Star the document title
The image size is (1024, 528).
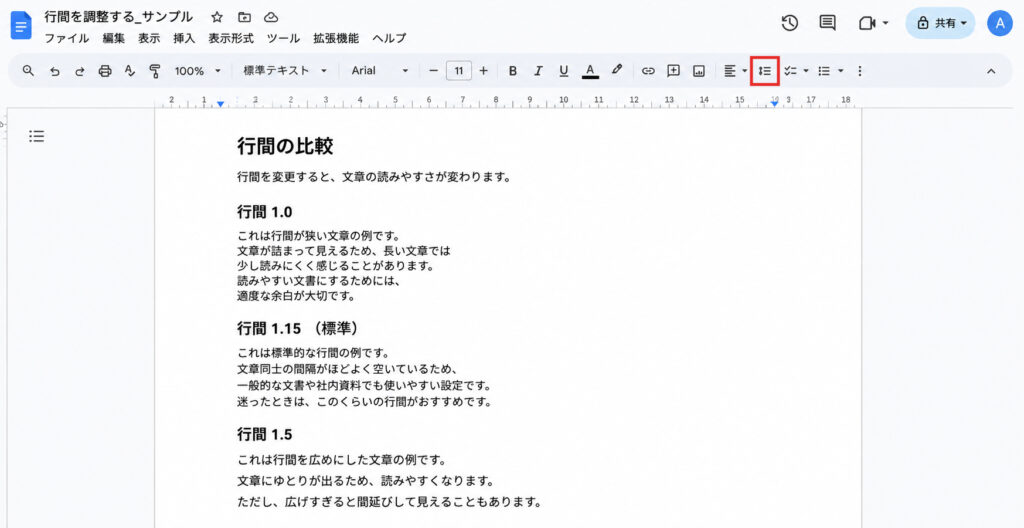point(217,18)
